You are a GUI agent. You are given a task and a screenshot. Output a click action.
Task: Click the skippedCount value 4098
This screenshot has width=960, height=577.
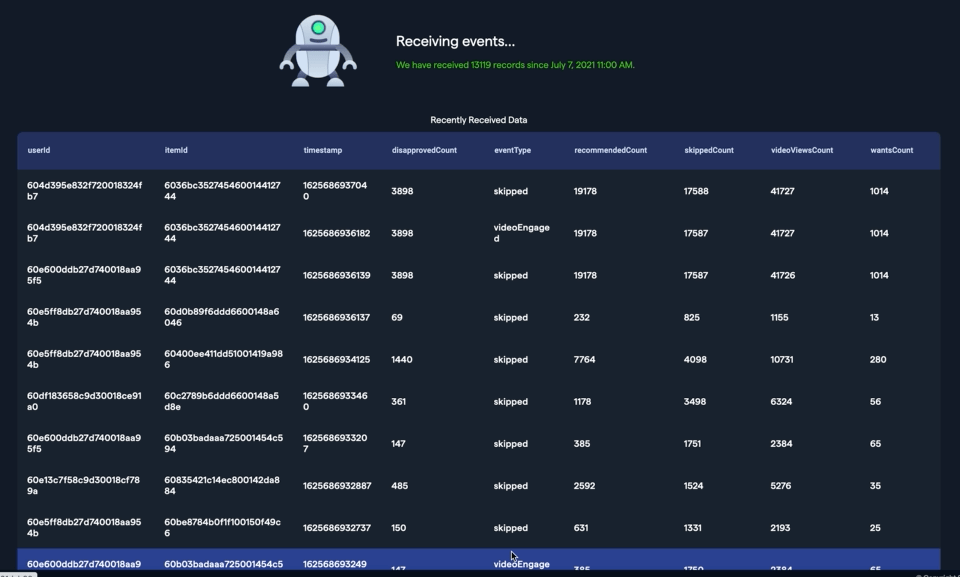click(695, 359)
